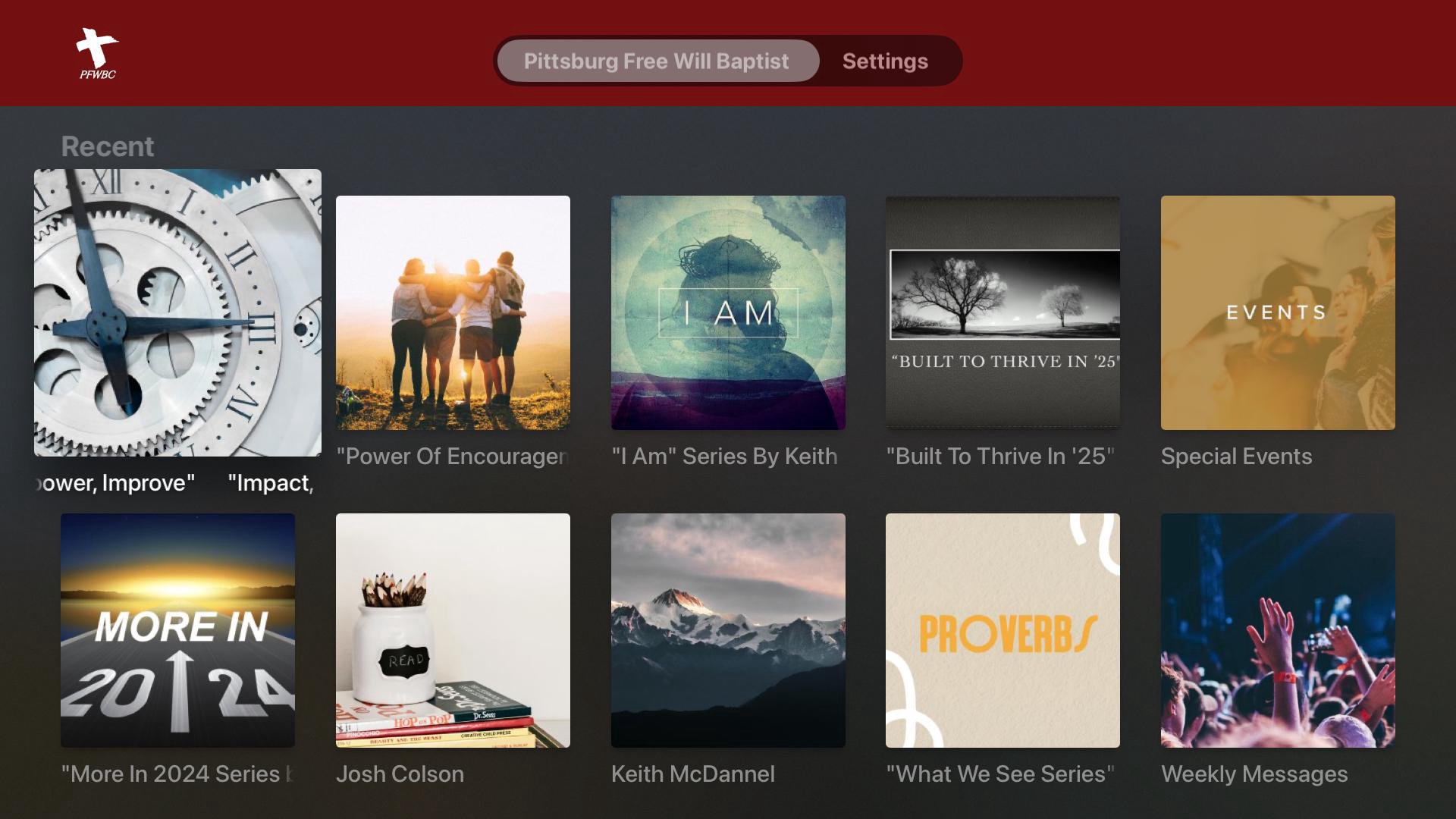Open the Josh Colson pencil jar thumbnail
The height and width of the screenshot is (819, 1456).
point(453,630)
